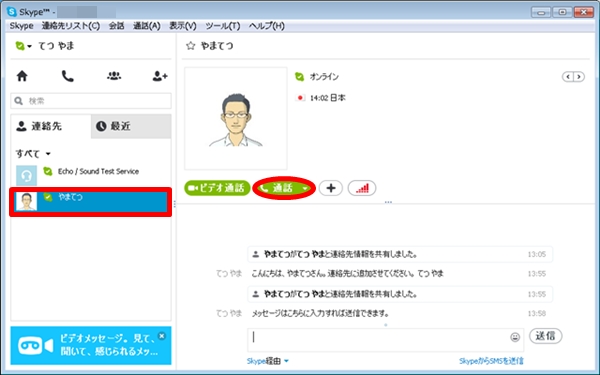Click the large profile picture of やまてつ
This screenshot has width=600, height=375.
click(x=236, y=119)
